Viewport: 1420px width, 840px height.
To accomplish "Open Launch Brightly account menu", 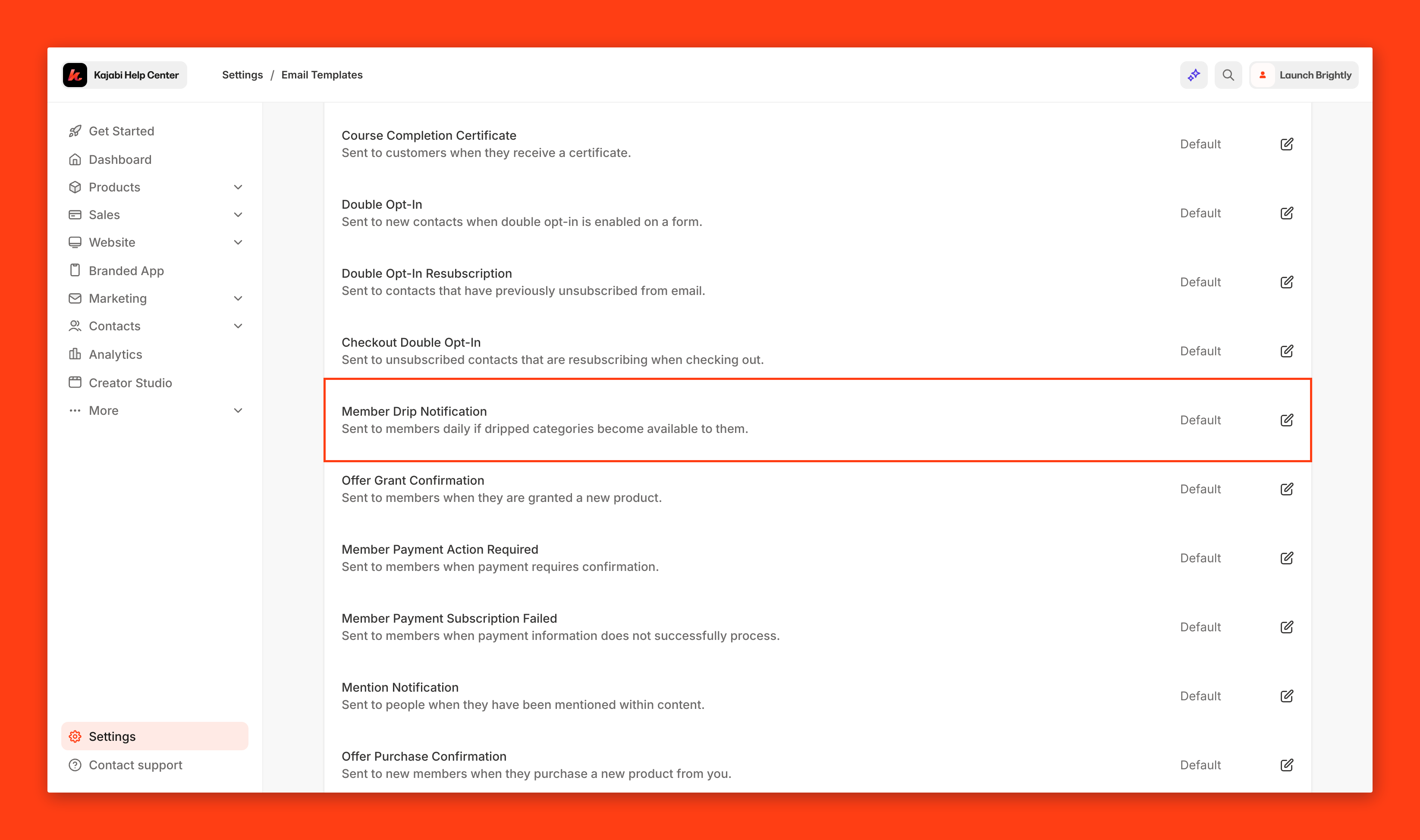I will click(1304, 75).
